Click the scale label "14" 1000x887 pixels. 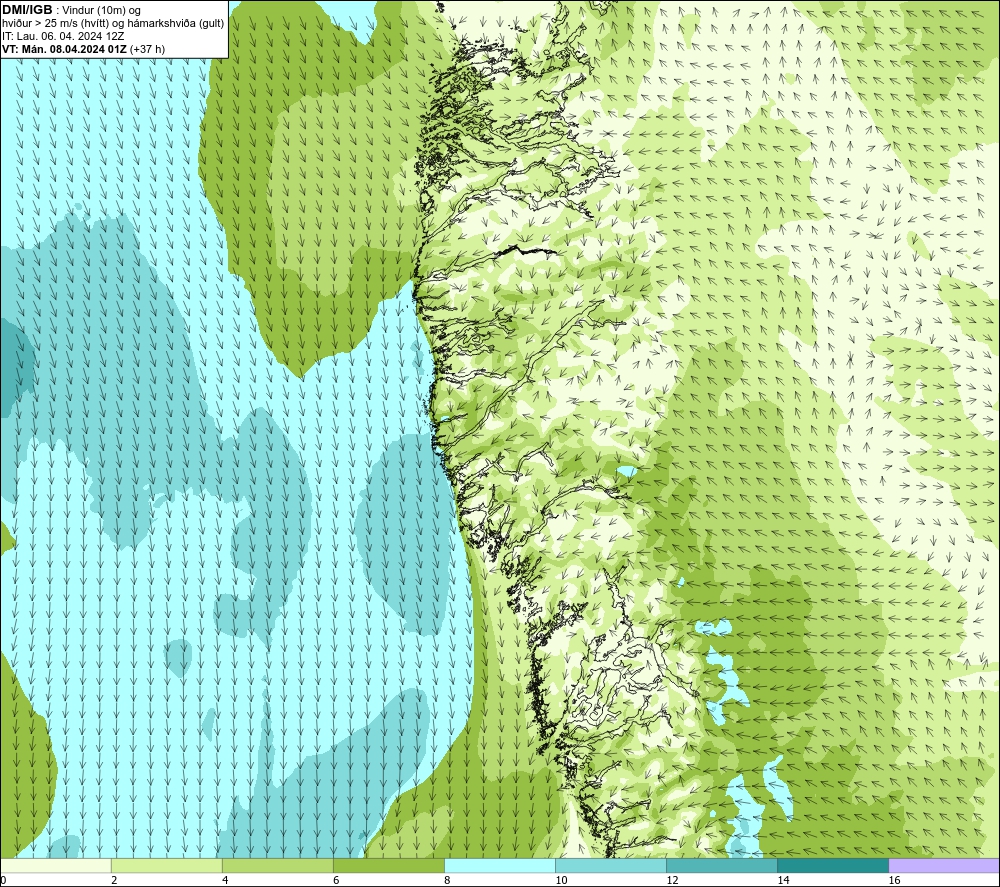783,881
